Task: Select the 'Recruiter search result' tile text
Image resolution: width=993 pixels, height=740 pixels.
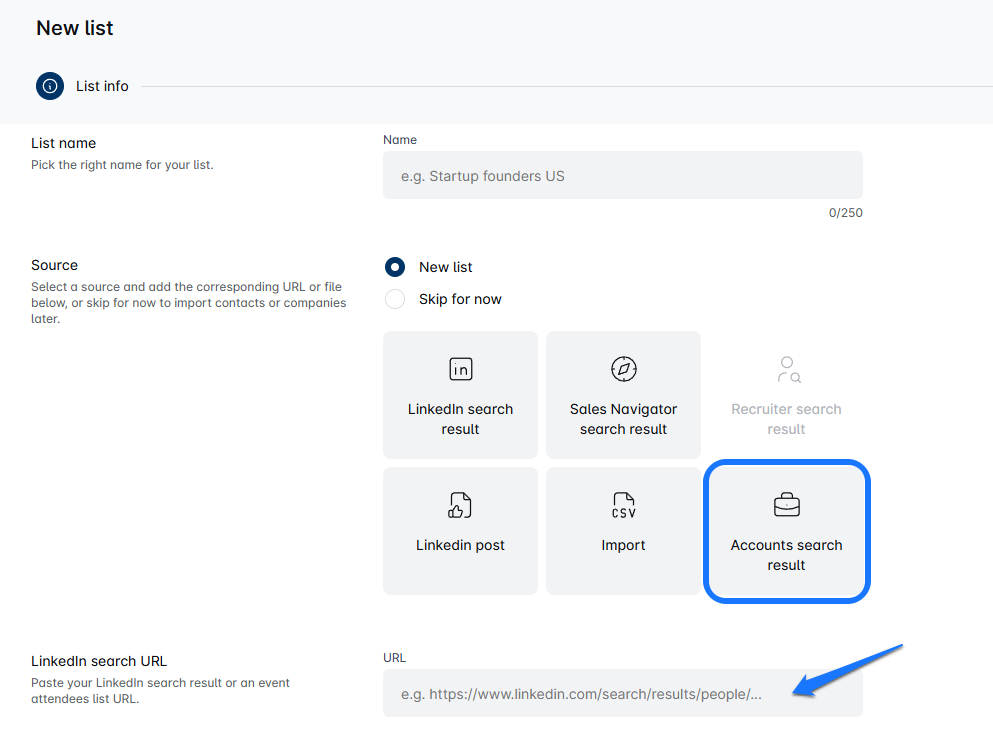Action: pyautogui.click(x=786, y=419)
